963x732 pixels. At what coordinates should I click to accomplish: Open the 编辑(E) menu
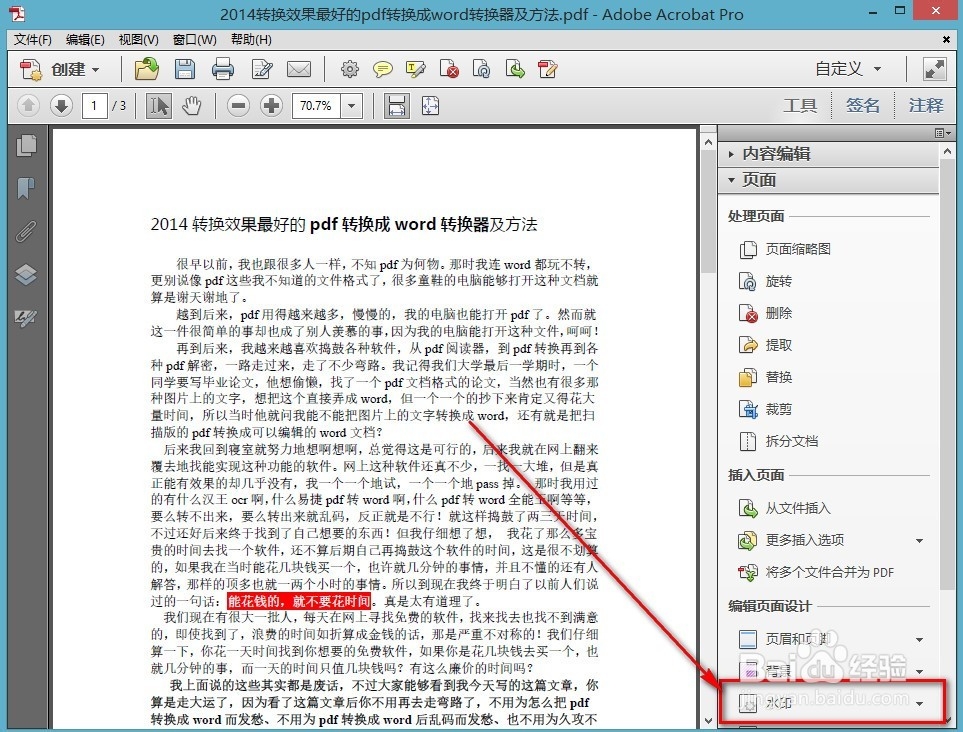[85, 40]
